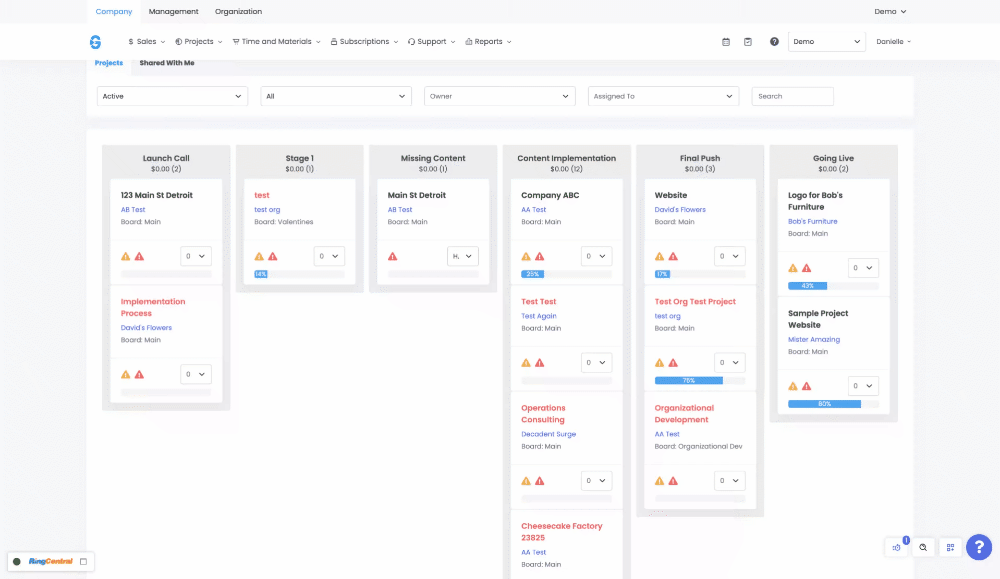Open the timer icon with notification badge
This screenshot has width=1000, height=579.
click(x=897, y=547)
